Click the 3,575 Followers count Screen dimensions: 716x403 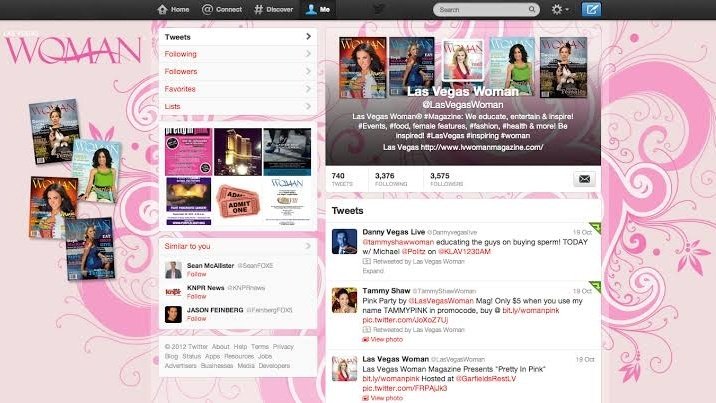(x=446, y=179)
